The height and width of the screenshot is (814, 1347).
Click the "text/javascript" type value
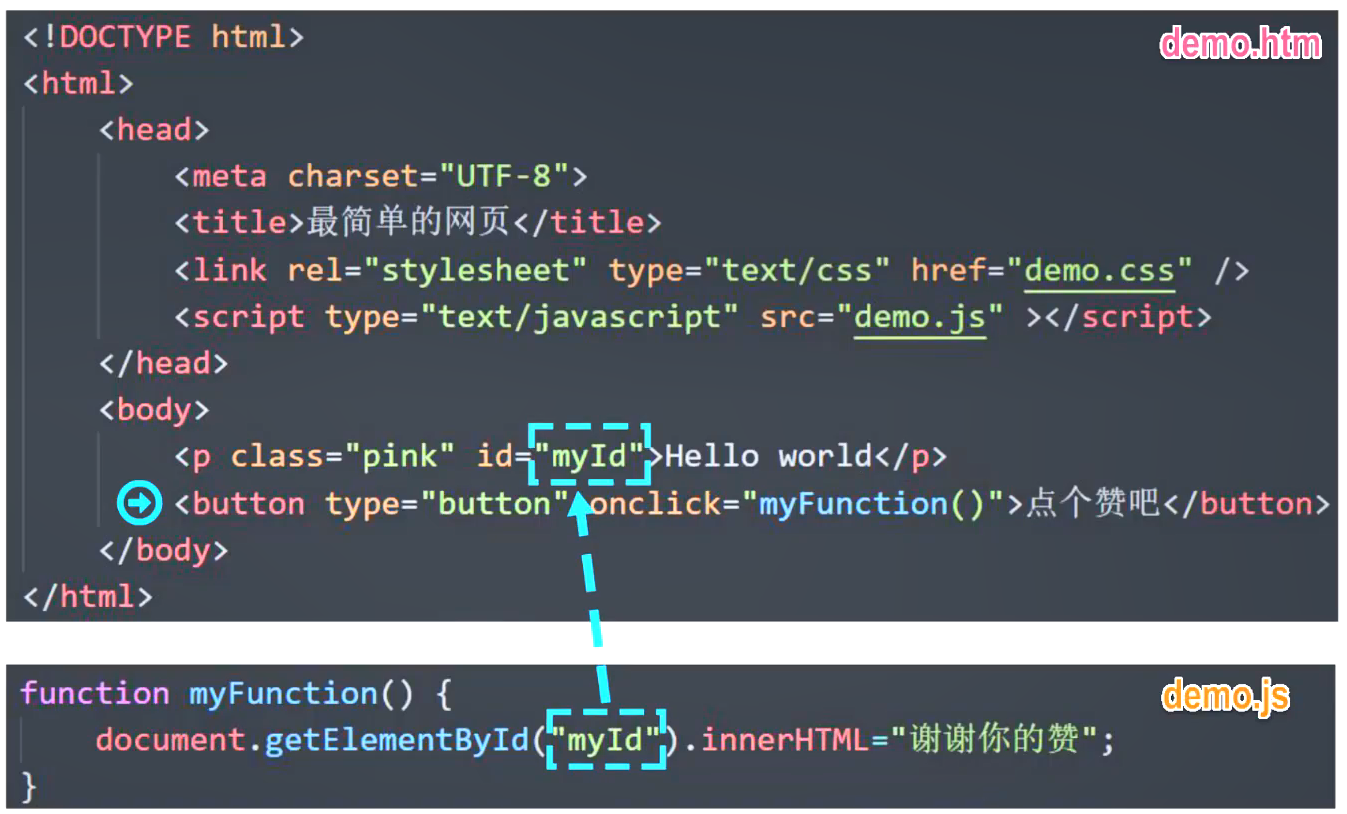pyautogui.click(x=578, y=317)
